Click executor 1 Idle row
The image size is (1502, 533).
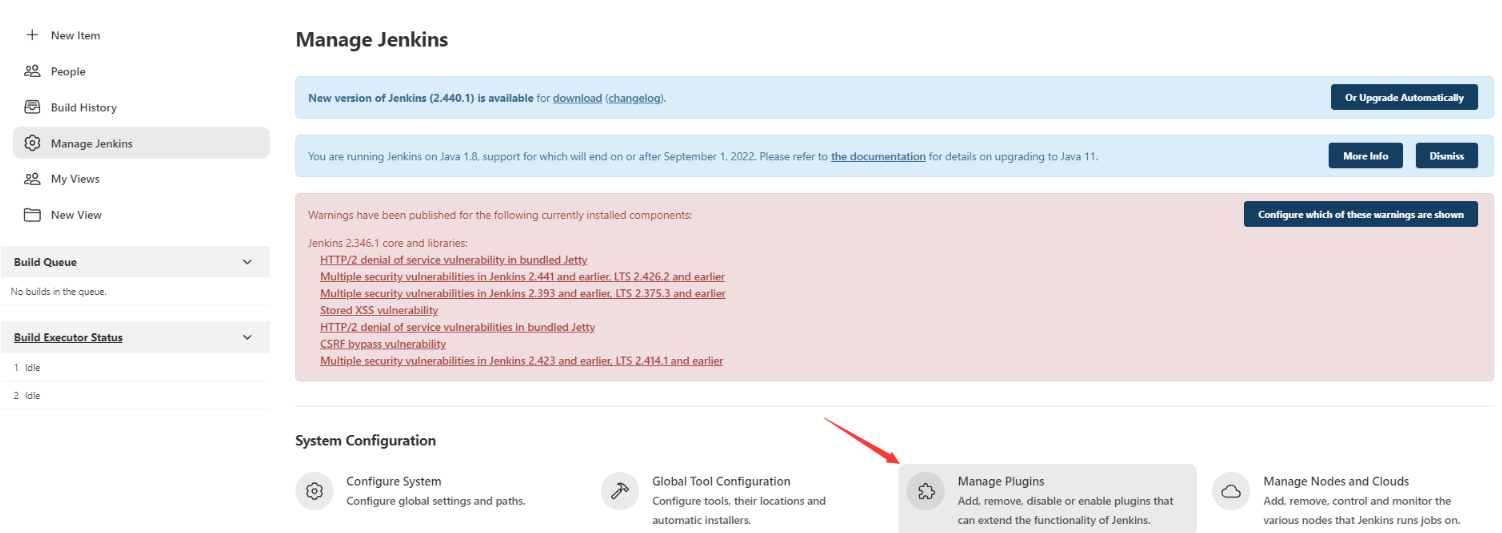click(135, 367)
